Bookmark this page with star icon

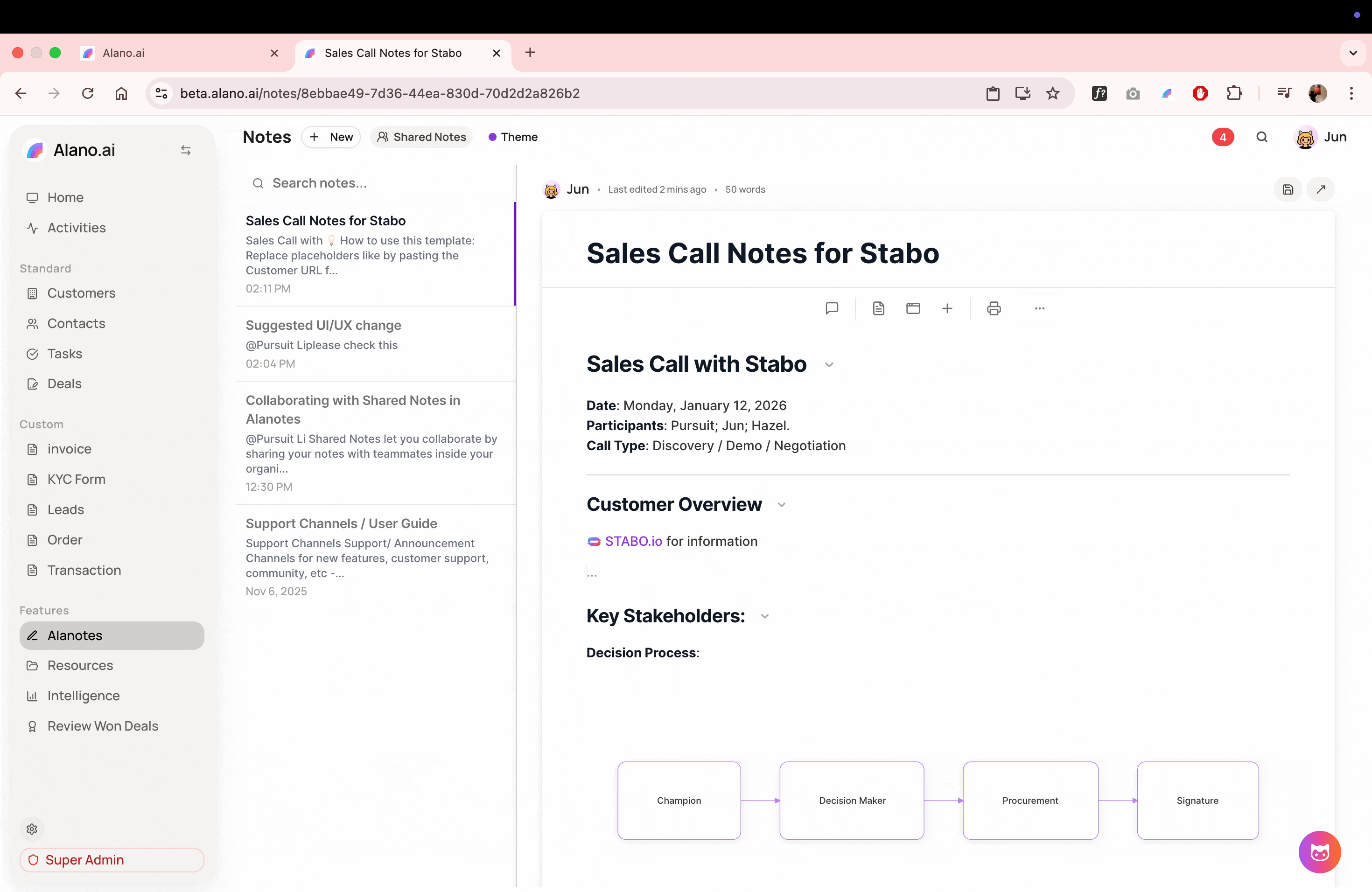(x=1053, y=93)
